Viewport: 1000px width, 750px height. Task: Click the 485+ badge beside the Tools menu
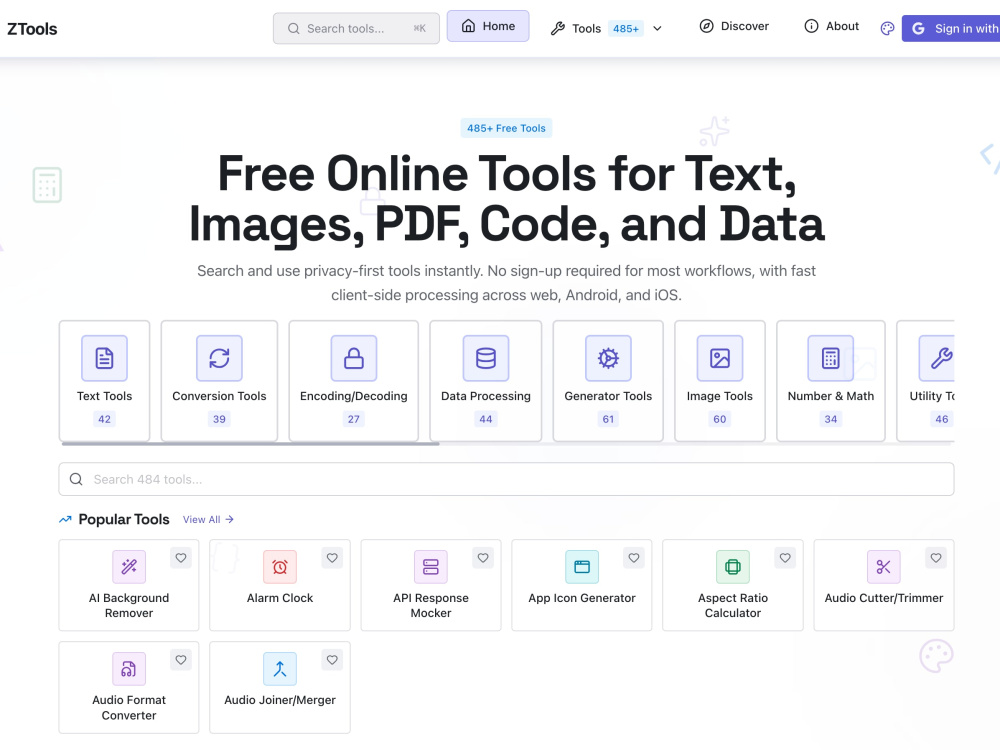[x=626, y=29]
